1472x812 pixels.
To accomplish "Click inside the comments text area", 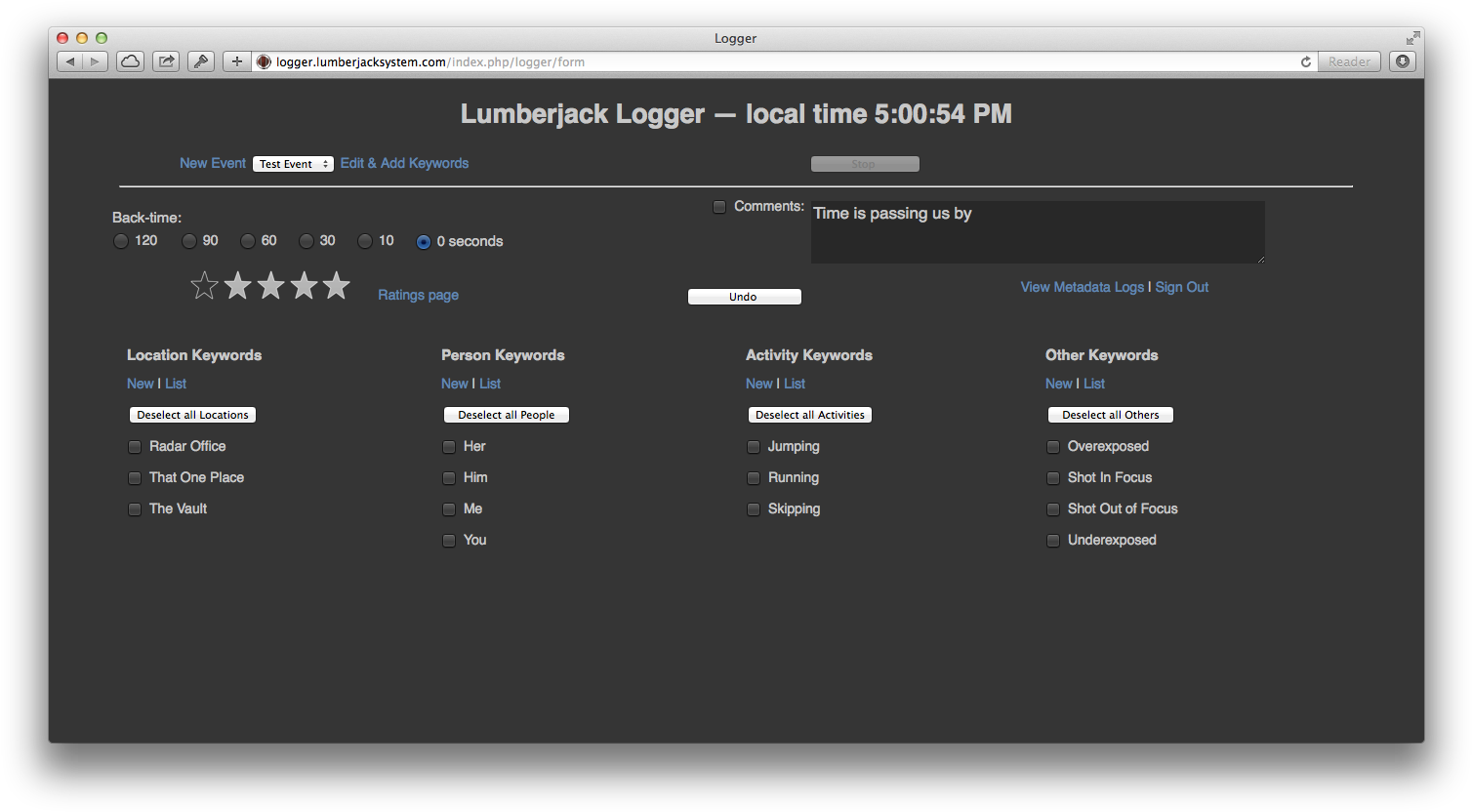I will click(x=1037, y=232).
